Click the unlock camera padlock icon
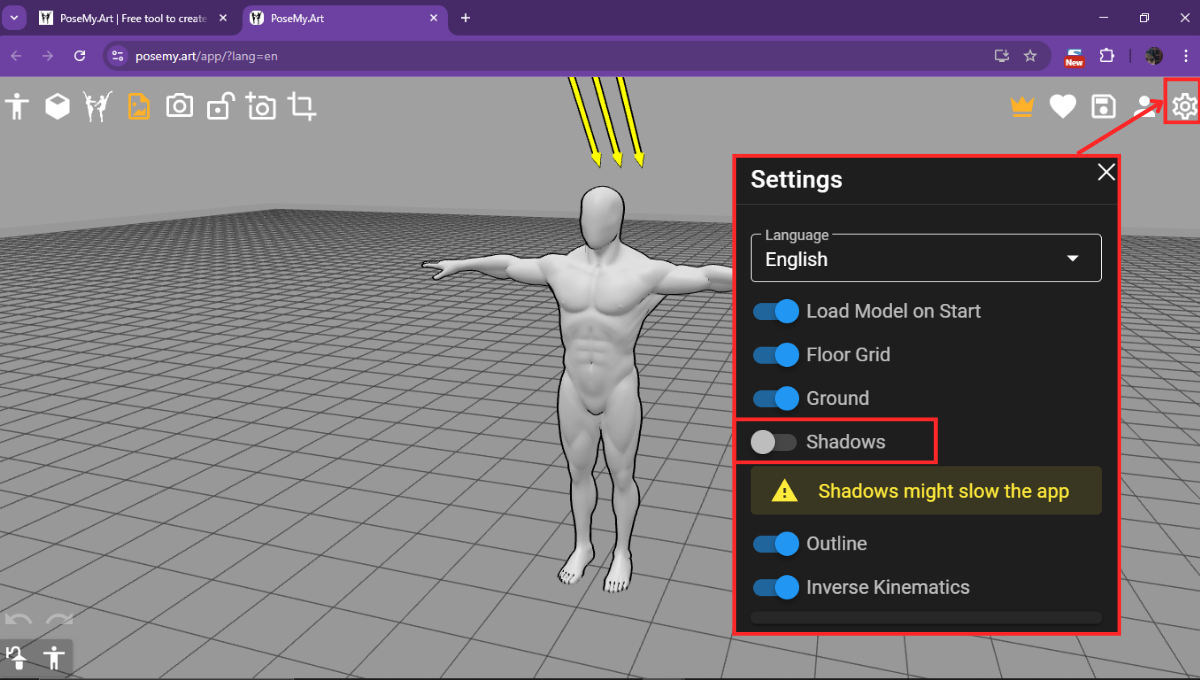The image size is (1200, 680). pos(221,105)
